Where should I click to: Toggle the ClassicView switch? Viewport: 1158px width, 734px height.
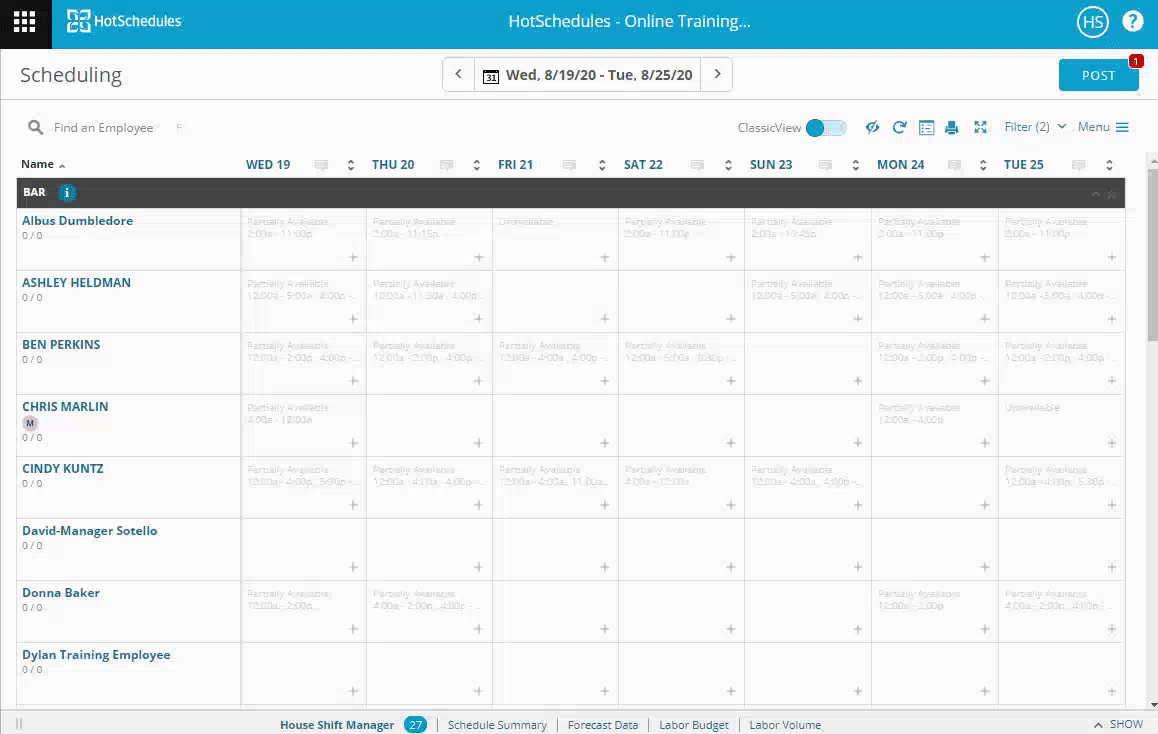(826, 127)
